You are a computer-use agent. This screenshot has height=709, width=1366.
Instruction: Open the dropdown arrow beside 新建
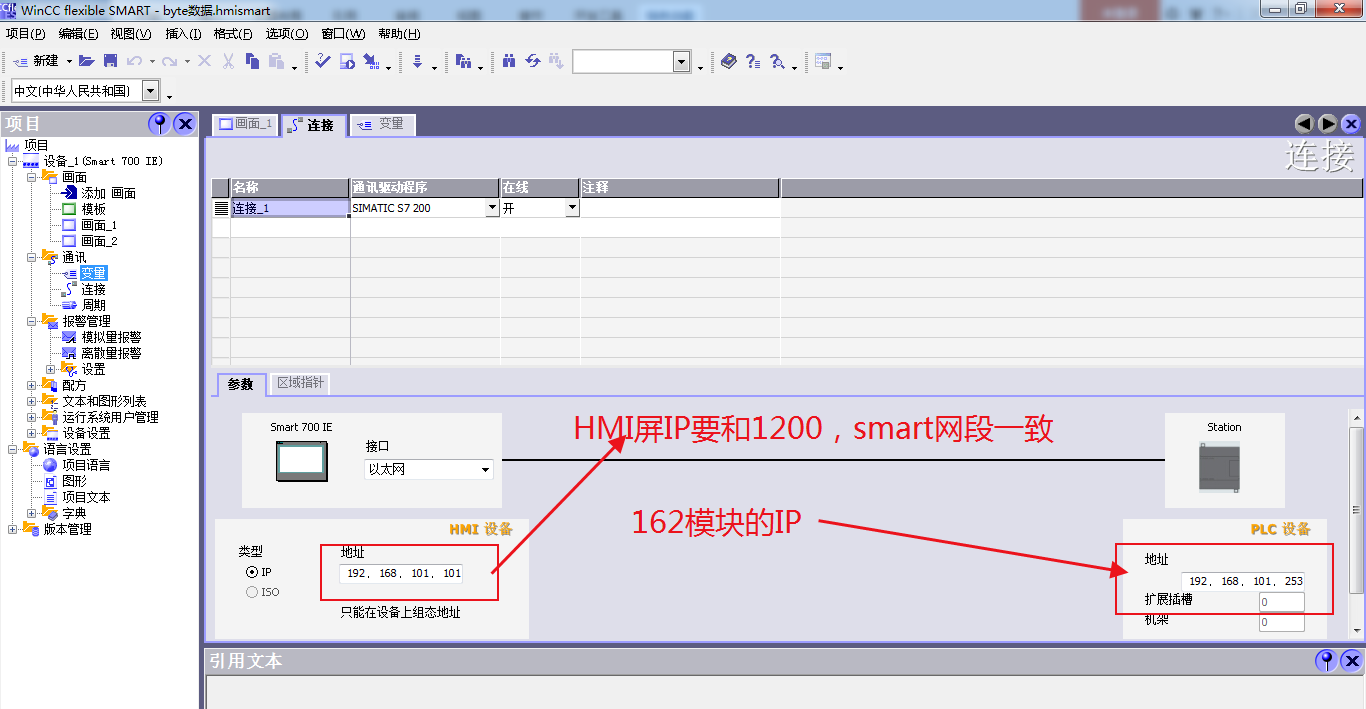tap(69, 62)
